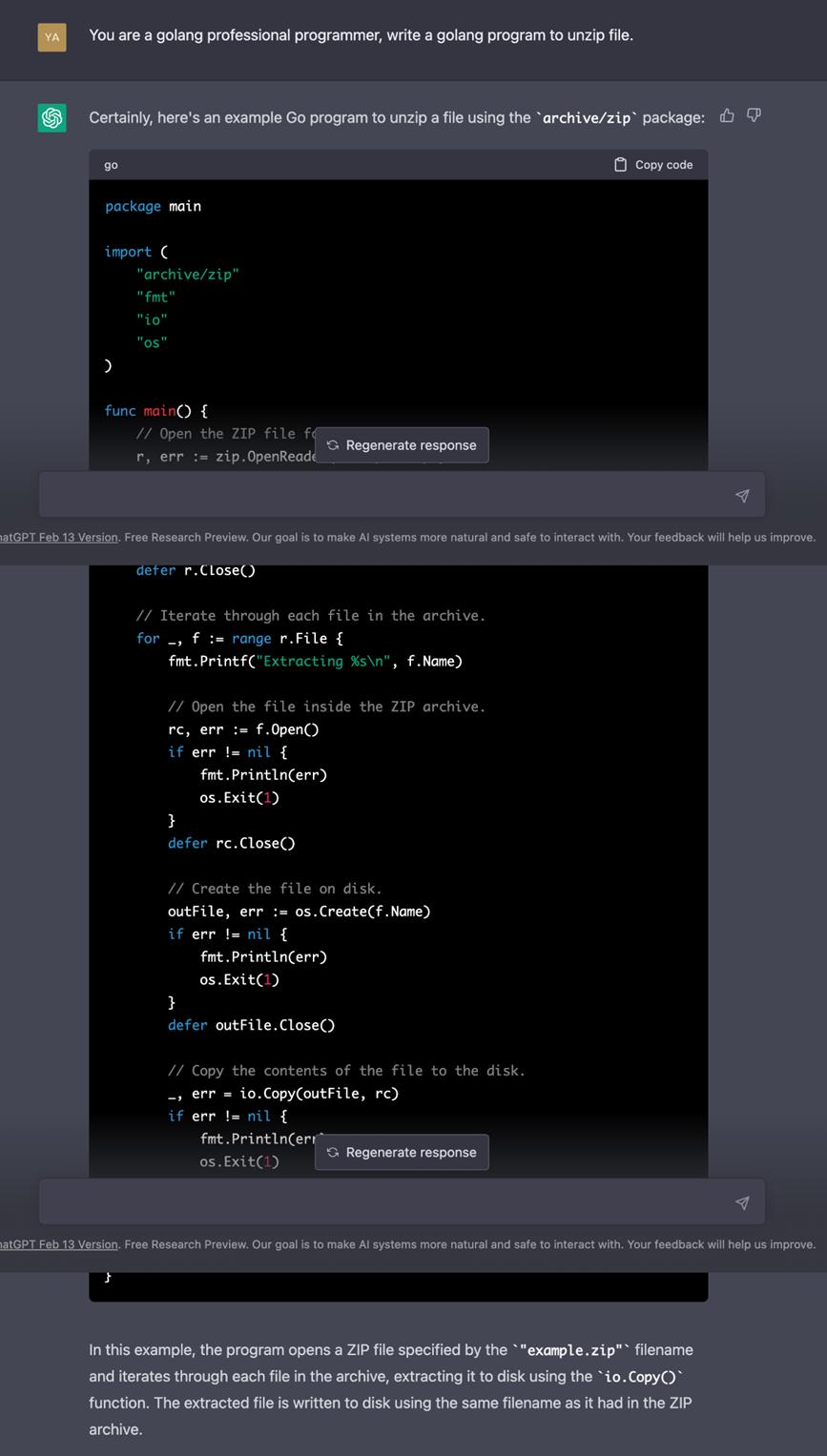Click the 'defer rc.Close()' line
The image size is (827, 1456).
tap(232, 843)
